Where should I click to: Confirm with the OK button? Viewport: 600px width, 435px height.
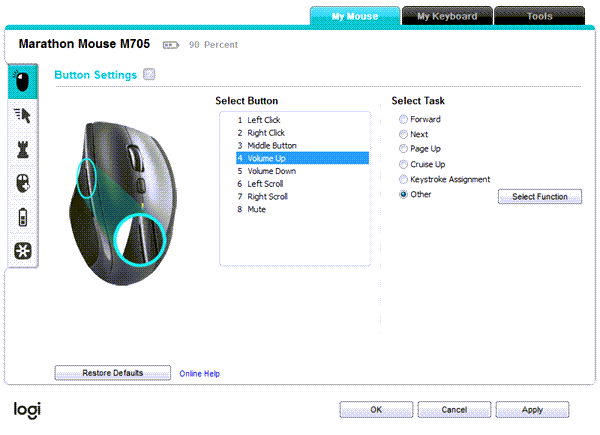tap(376, 410)
